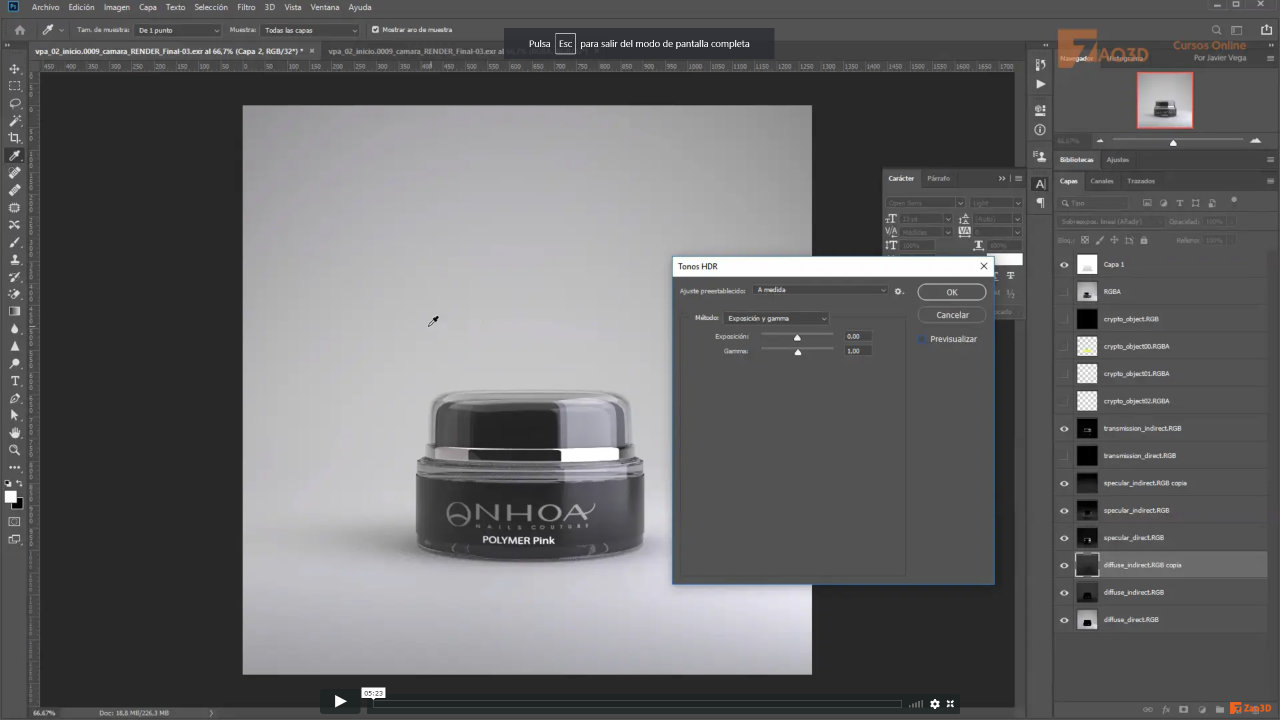Hide the specular_direct.RGB layer

pyautogui.click(x=1064, y=538)
